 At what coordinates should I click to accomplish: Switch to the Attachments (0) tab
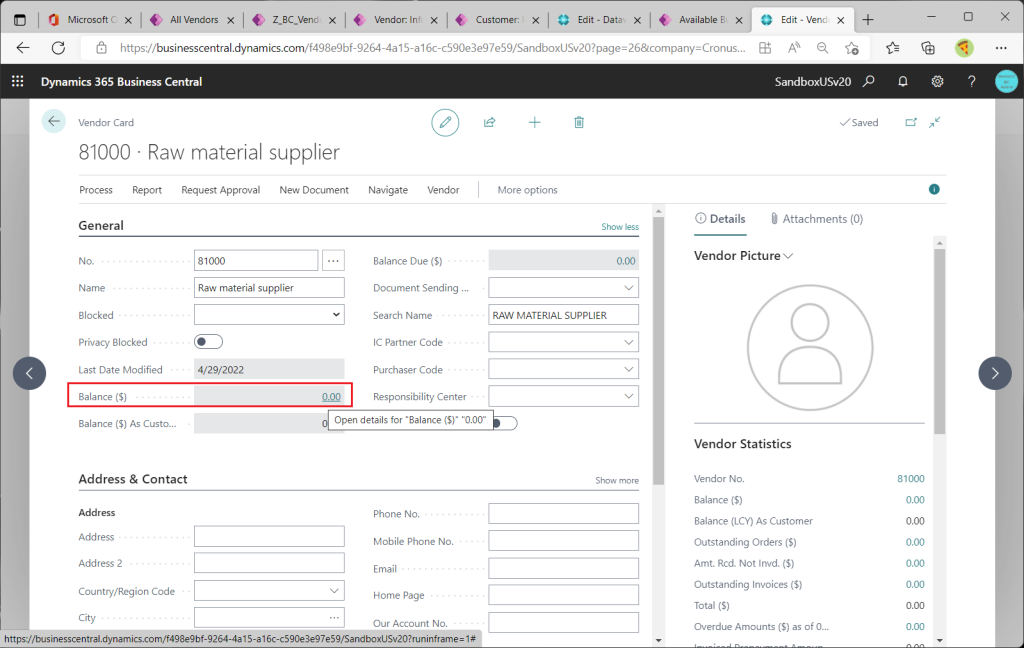pyautogui.click(x=816, y=219)
